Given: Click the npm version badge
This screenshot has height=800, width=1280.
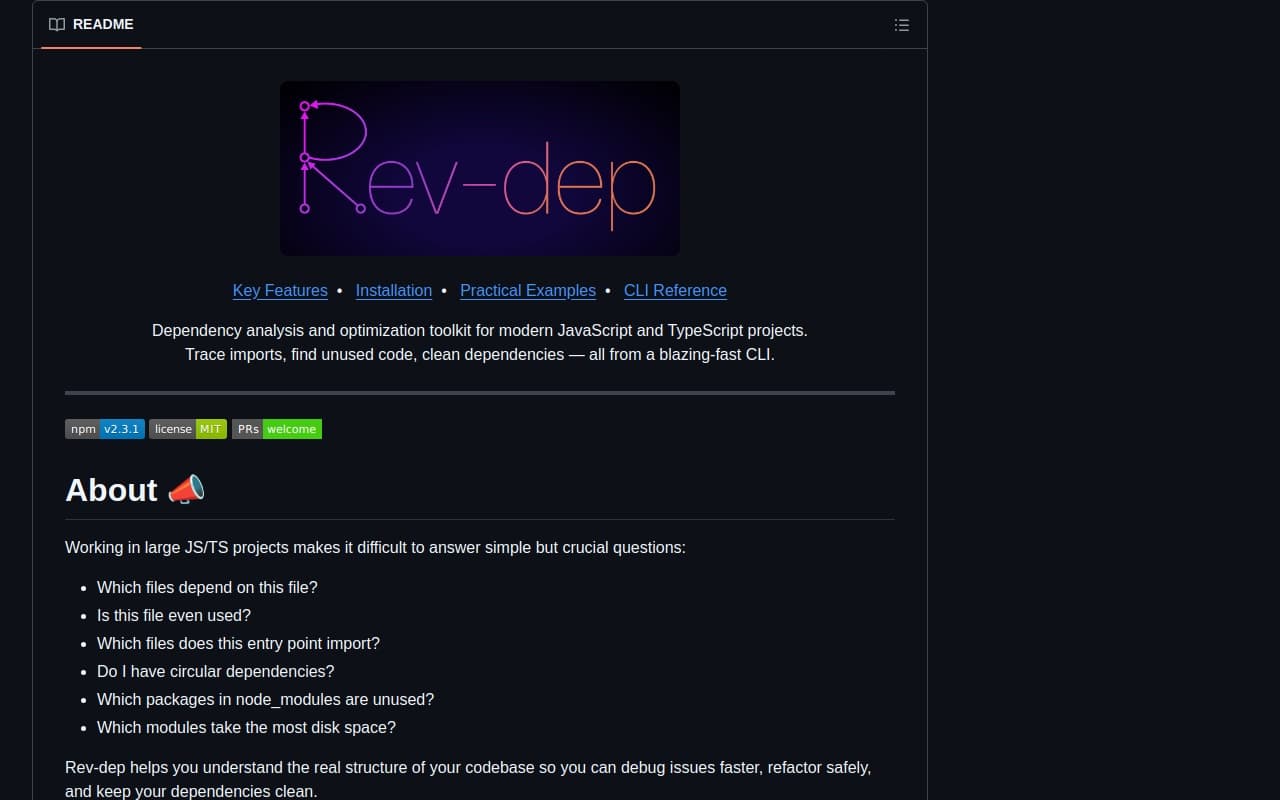Looking at the screenshot, I should [x=104, y=428].
